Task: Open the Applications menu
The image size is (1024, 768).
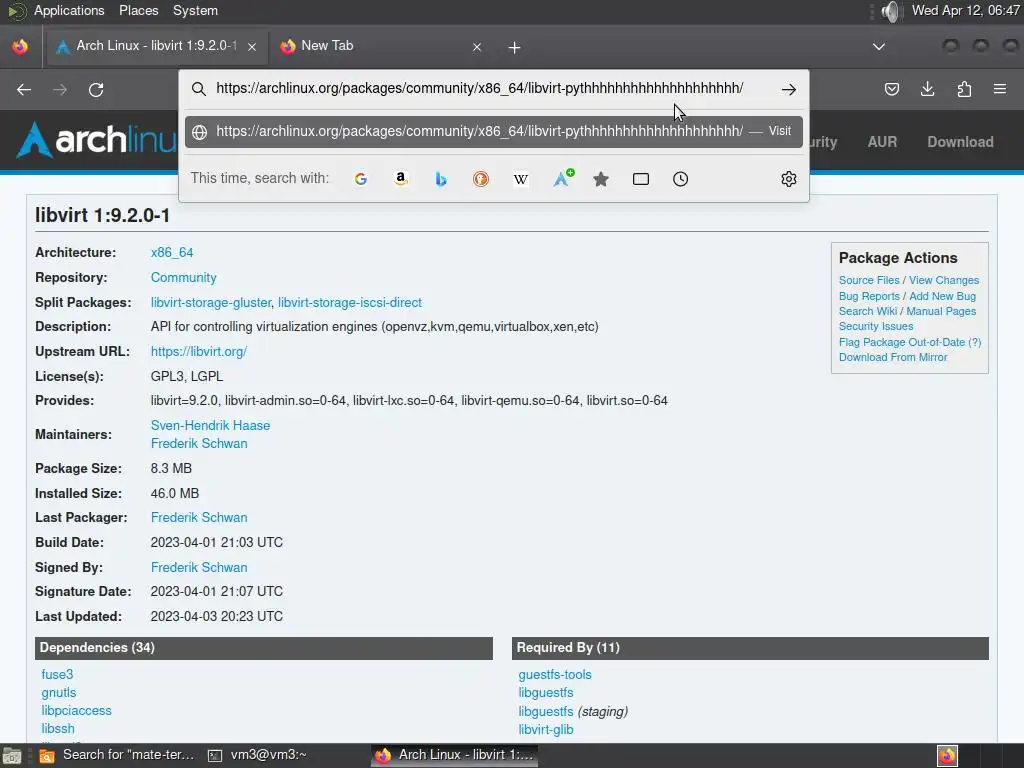Action: [69, 10]
